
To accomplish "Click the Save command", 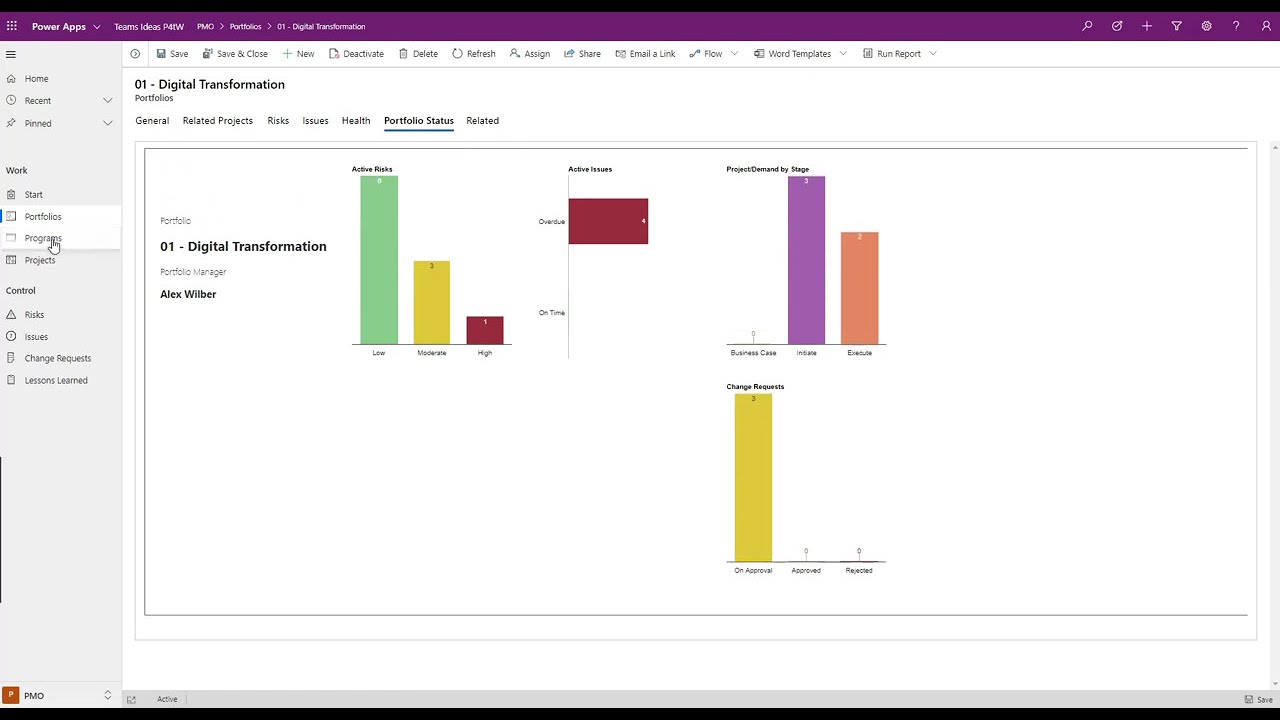I will (x=172, y=54).
